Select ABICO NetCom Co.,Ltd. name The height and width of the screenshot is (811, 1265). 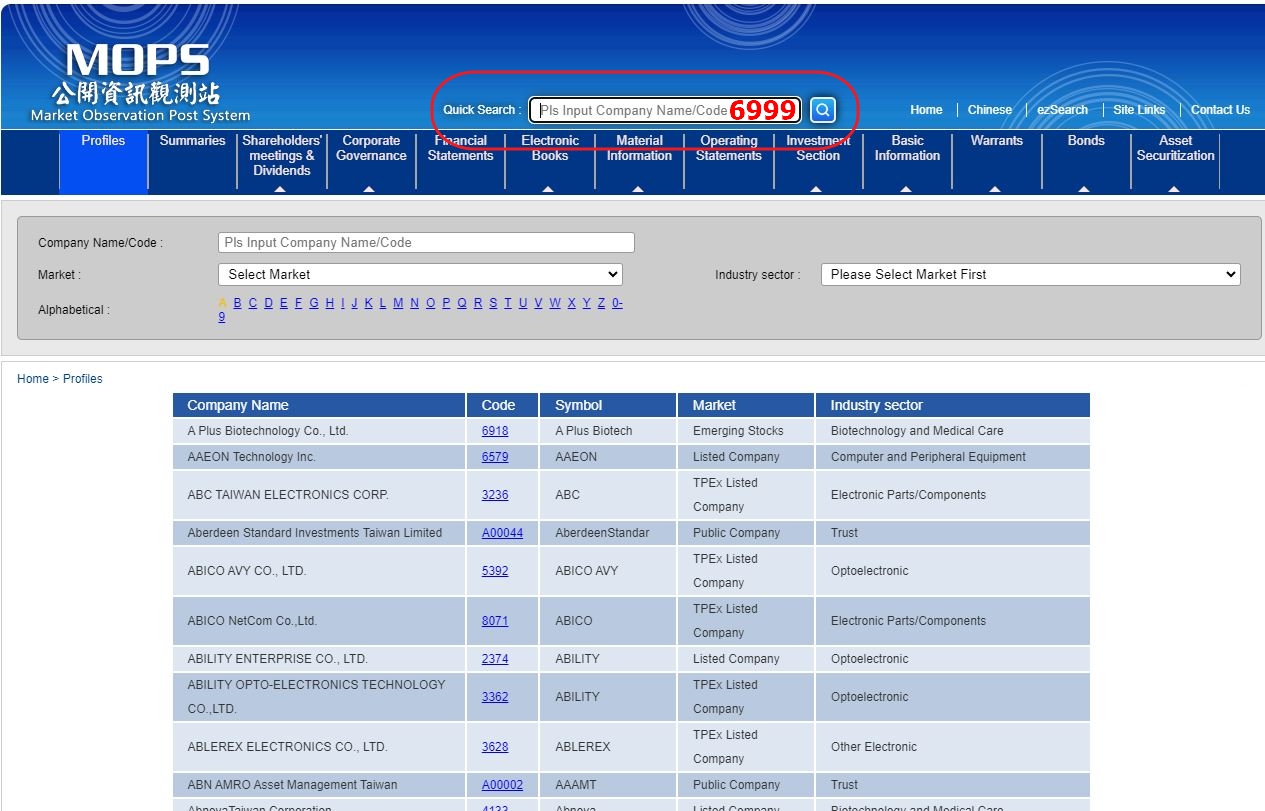[x=252, y=621]
